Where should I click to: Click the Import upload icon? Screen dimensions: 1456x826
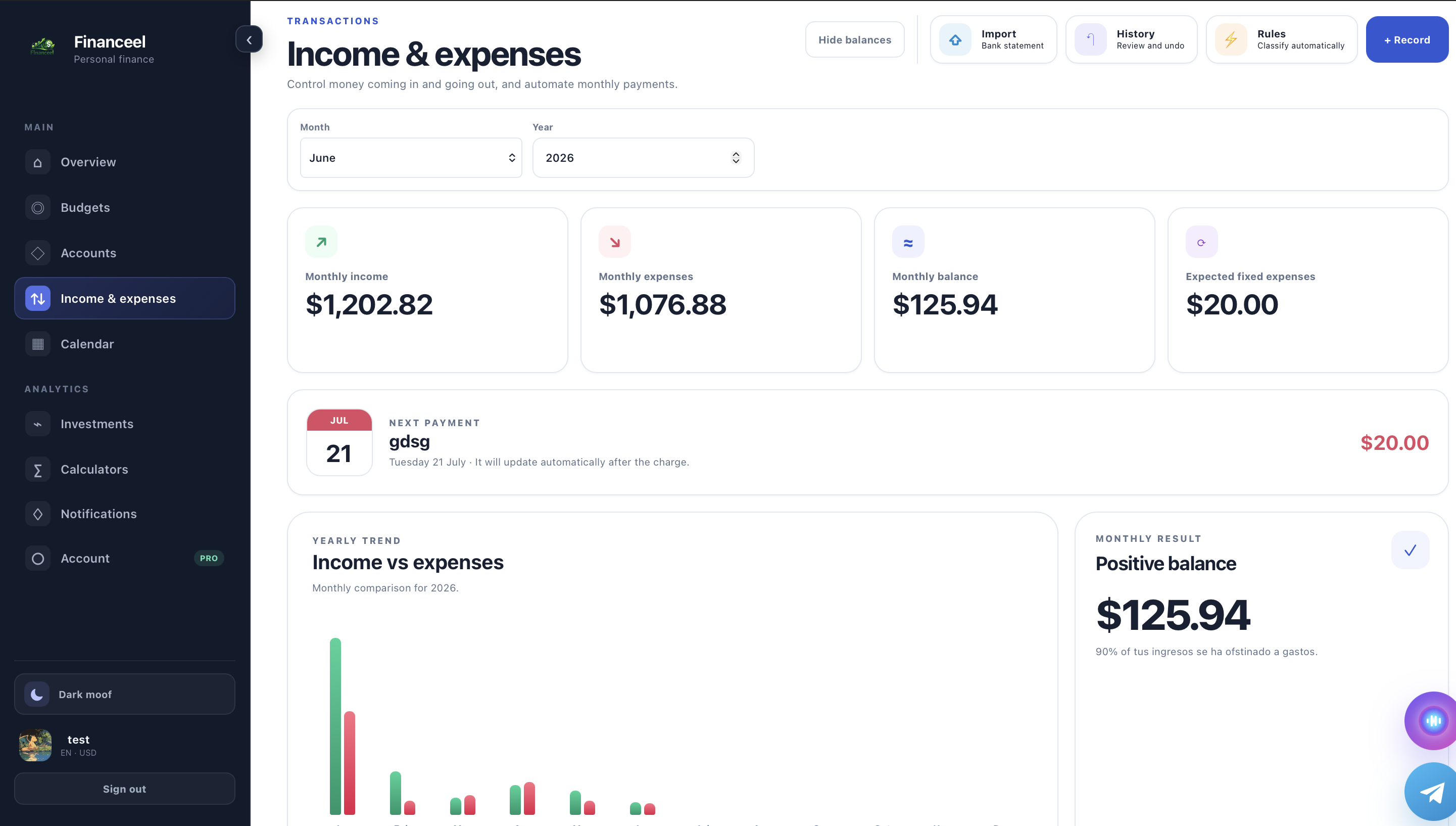955,40
